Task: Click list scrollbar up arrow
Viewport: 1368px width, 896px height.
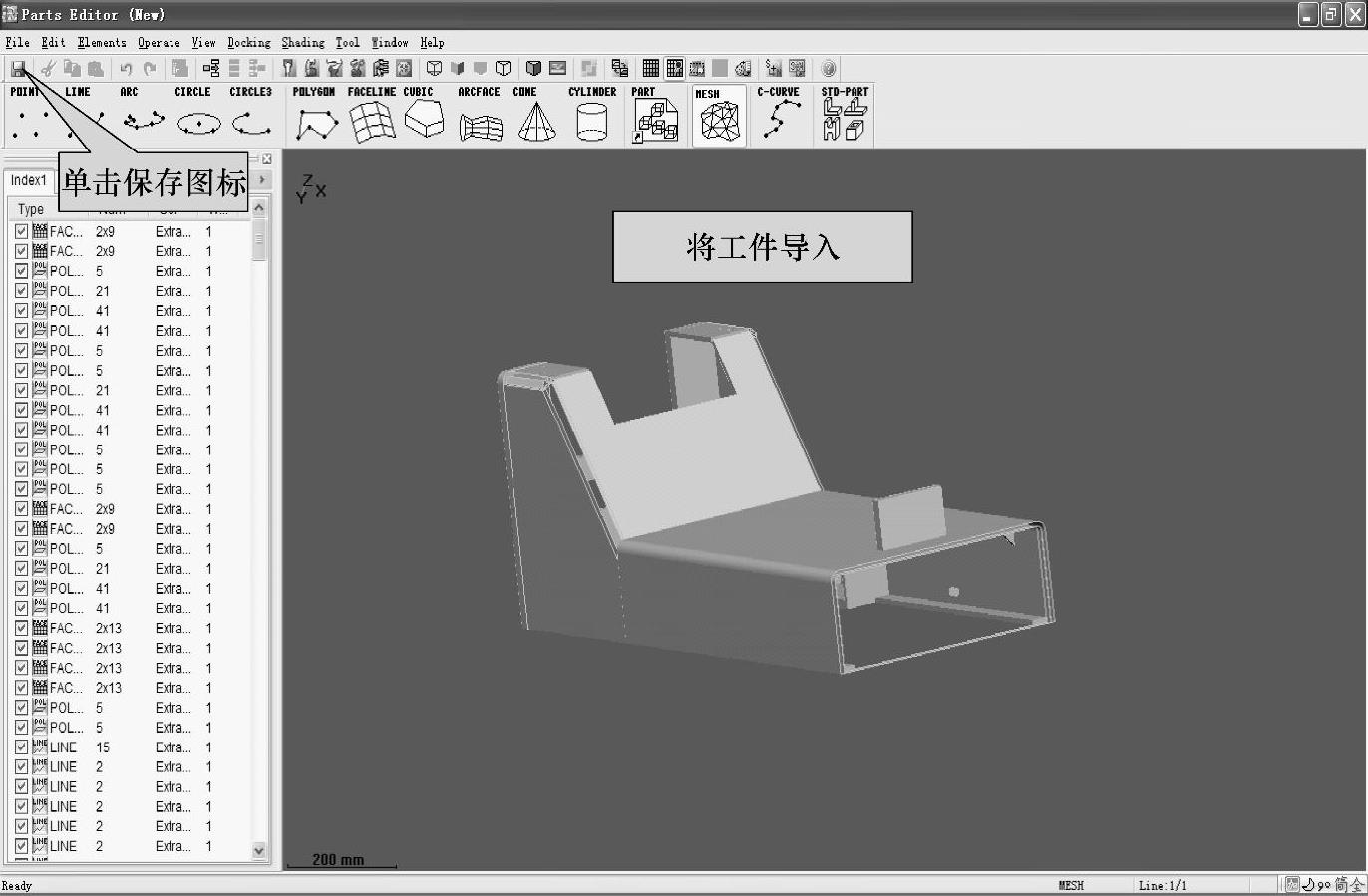Action: (259, 208)
